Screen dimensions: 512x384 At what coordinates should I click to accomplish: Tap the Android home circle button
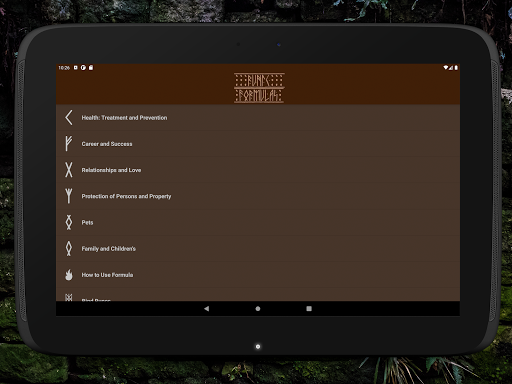(x=258, y=309)
